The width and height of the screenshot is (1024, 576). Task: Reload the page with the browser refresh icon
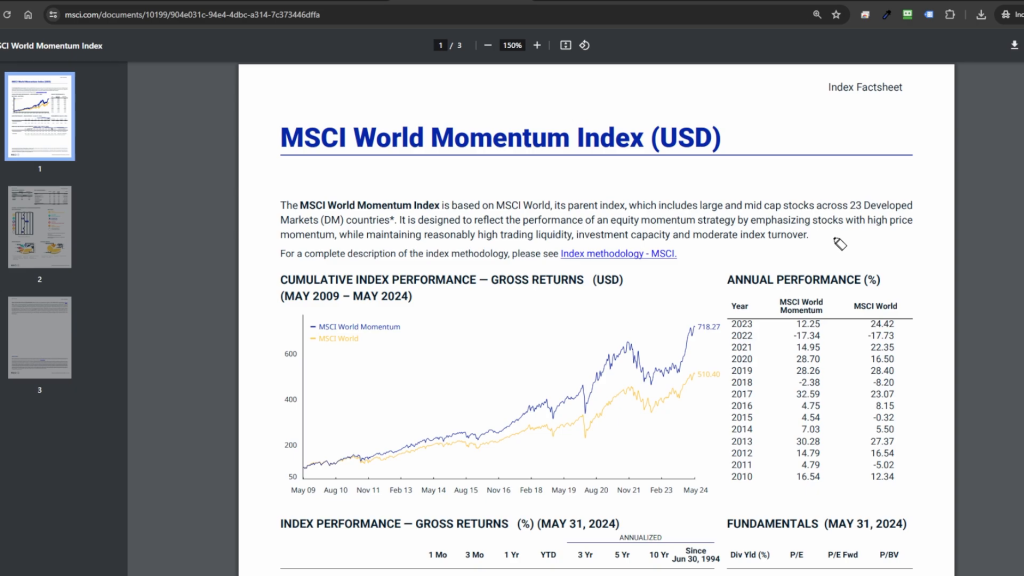tap(7, 14)
